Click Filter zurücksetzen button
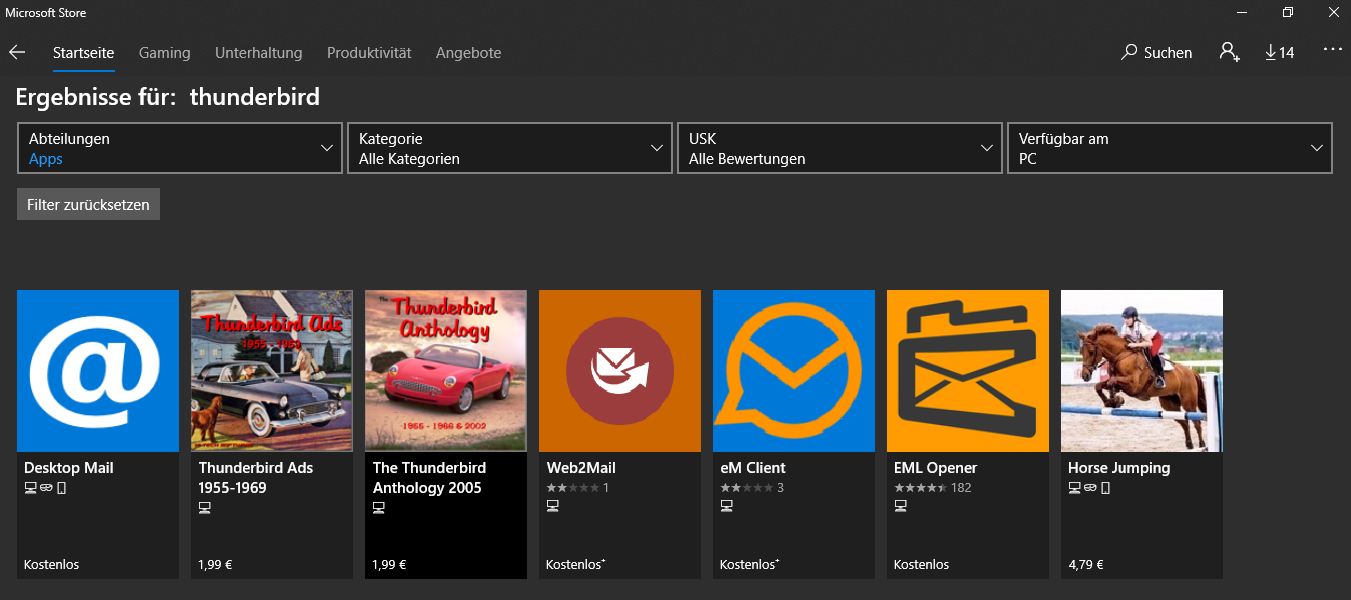 click(88, 204)
